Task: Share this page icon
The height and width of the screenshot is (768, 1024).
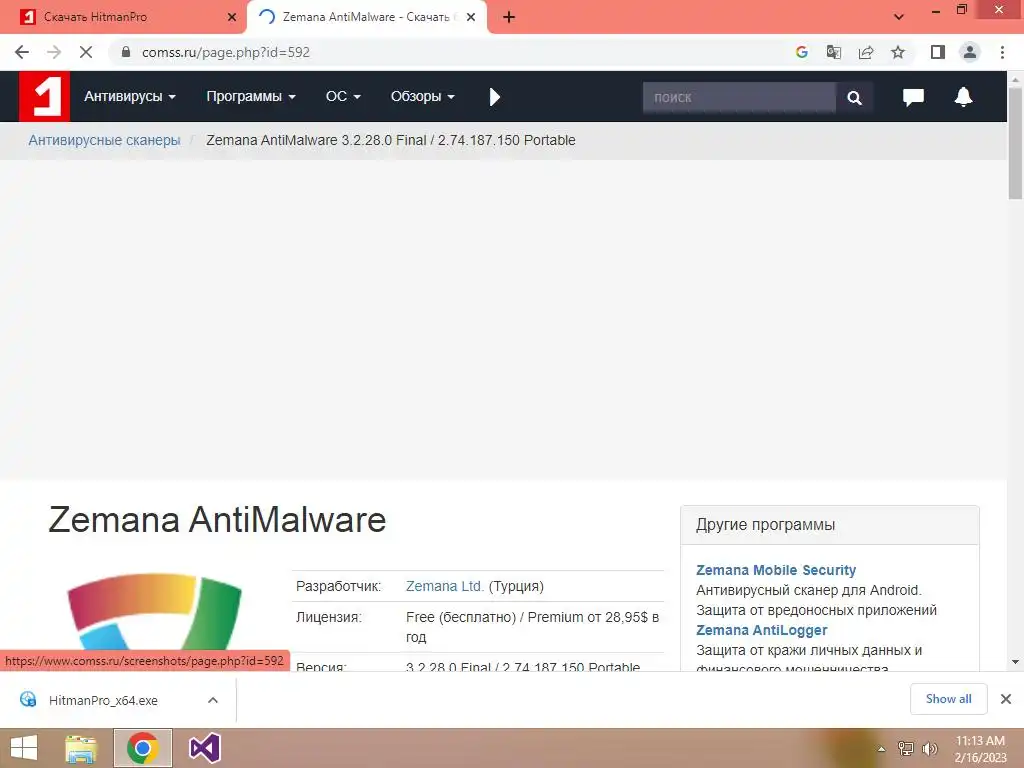Action: pos(866,52)
